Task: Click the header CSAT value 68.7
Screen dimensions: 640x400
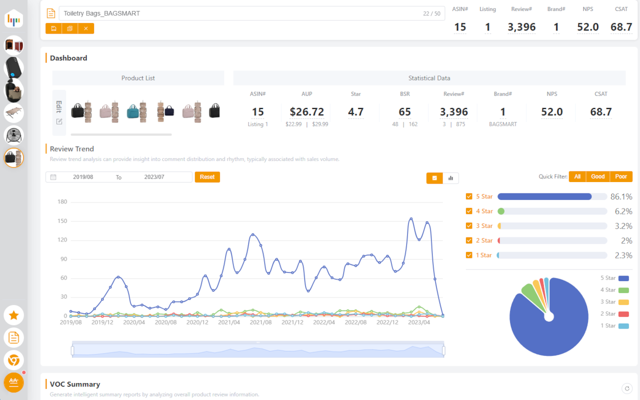Action: tap(621, 27)
